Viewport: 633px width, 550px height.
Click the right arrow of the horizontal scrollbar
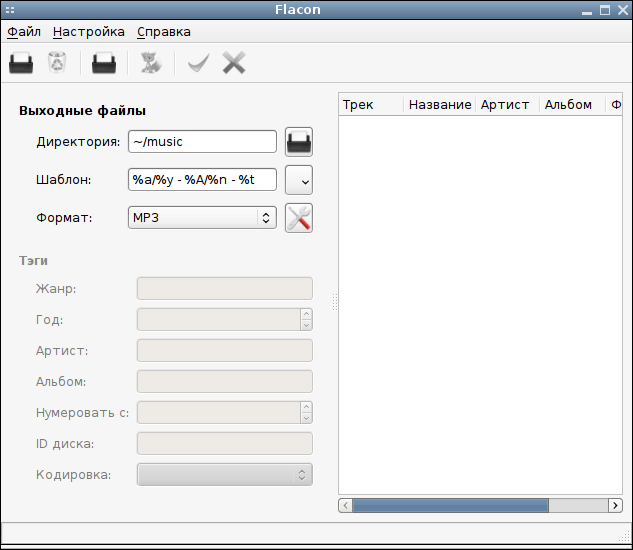pos(615,505)
